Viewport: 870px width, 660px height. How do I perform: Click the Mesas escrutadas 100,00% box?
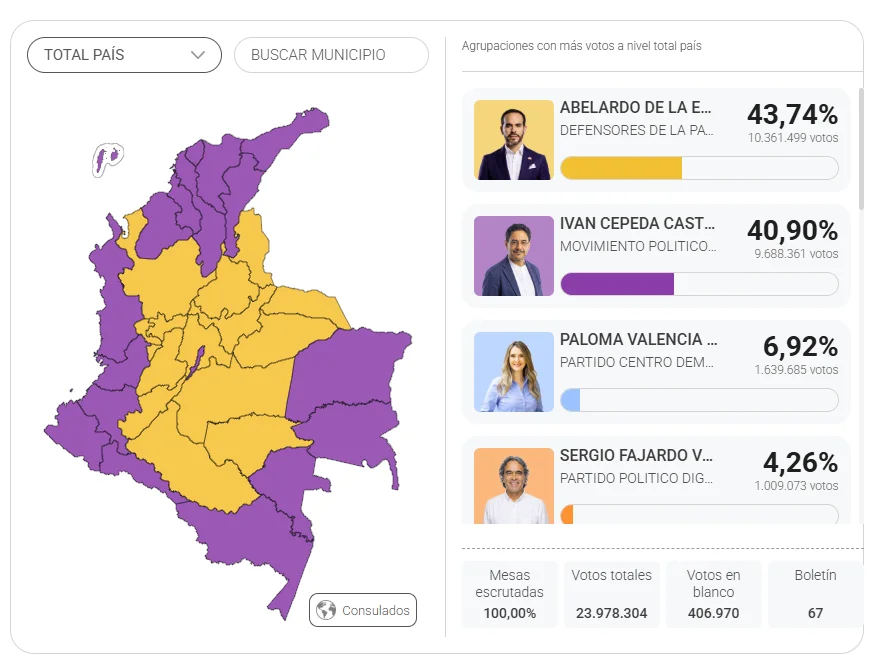[509, 594]
